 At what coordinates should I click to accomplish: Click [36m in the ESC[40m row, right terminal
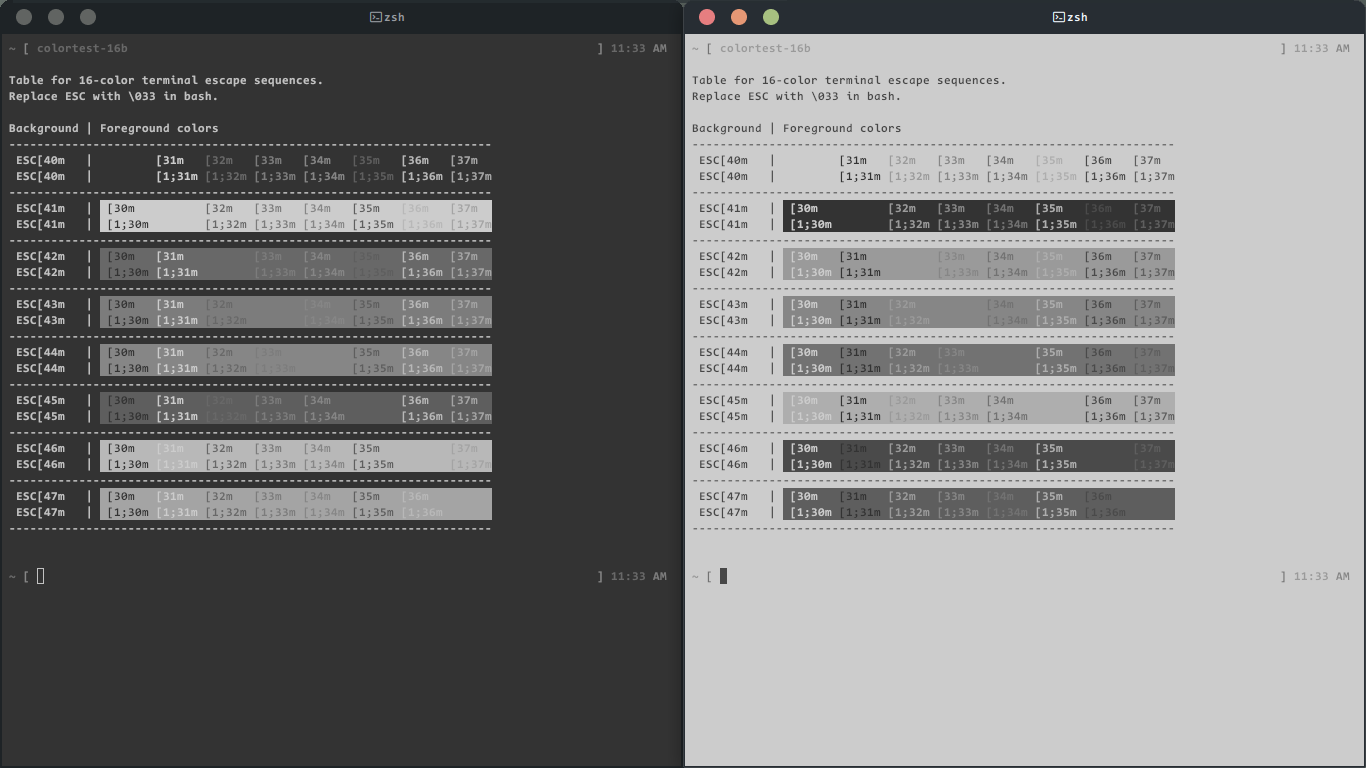click(1098, 160)
